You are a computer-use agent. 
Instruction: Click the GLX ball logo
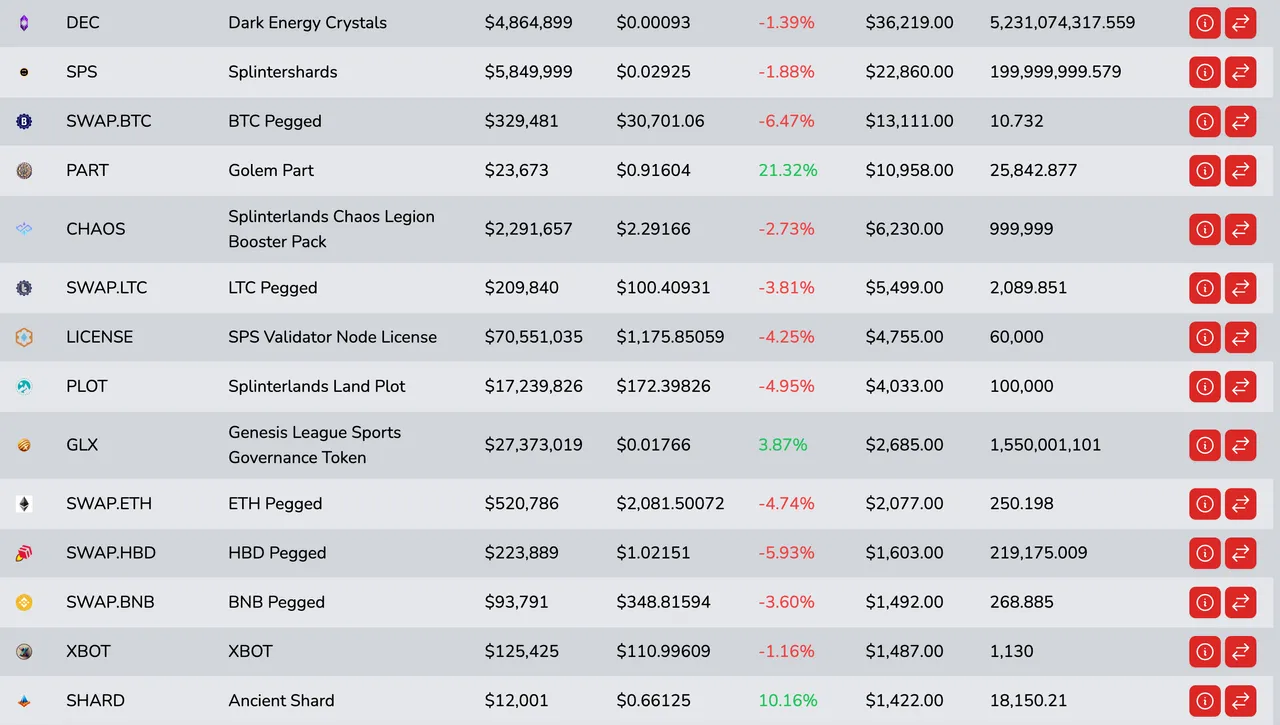point(24,445)
